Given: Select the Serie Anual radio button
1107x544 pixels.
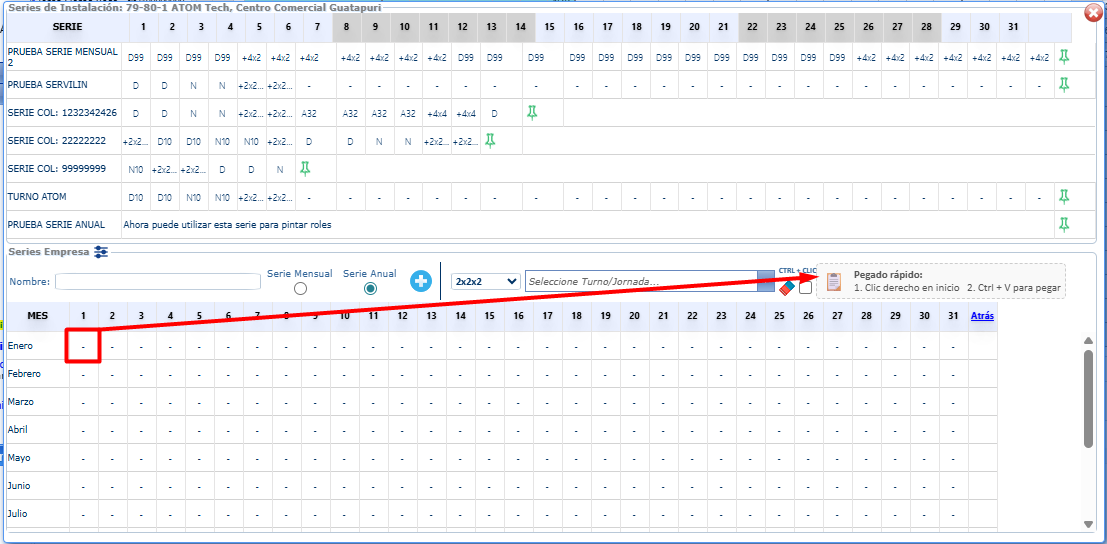Looking at the screenshot, I should (x=370, y=289).
